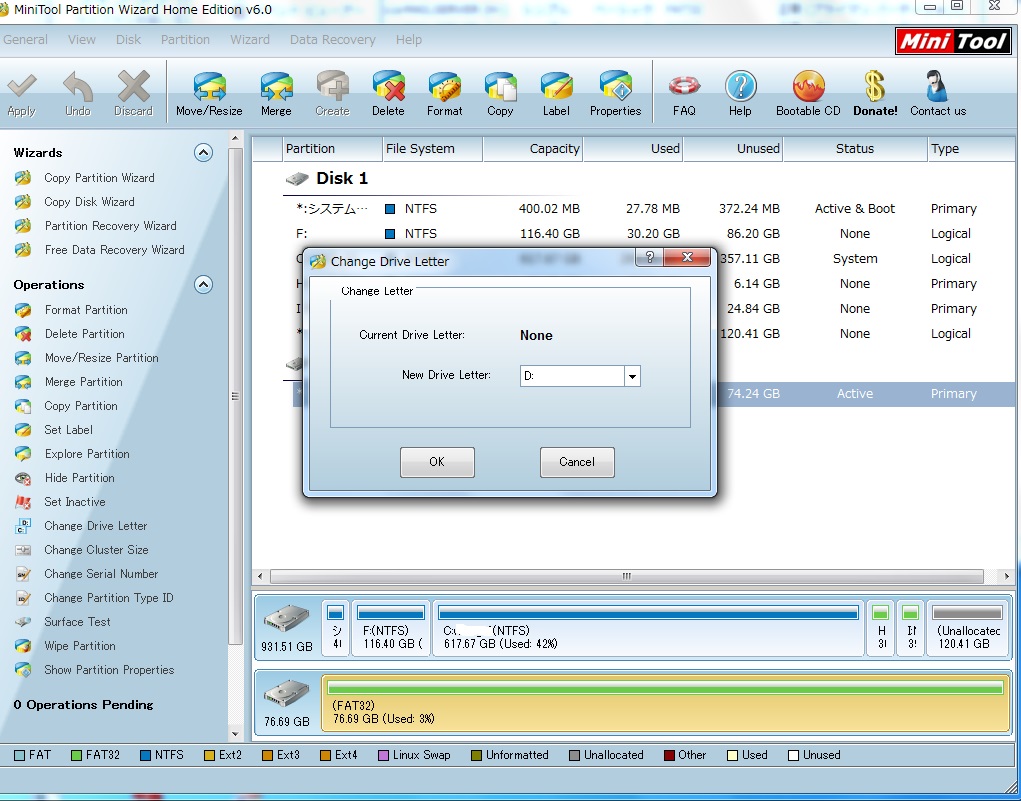The image size is (1021, 801).
Task: Click the Move/Resize Partition sidebar icon
Action: click(23, 358)
